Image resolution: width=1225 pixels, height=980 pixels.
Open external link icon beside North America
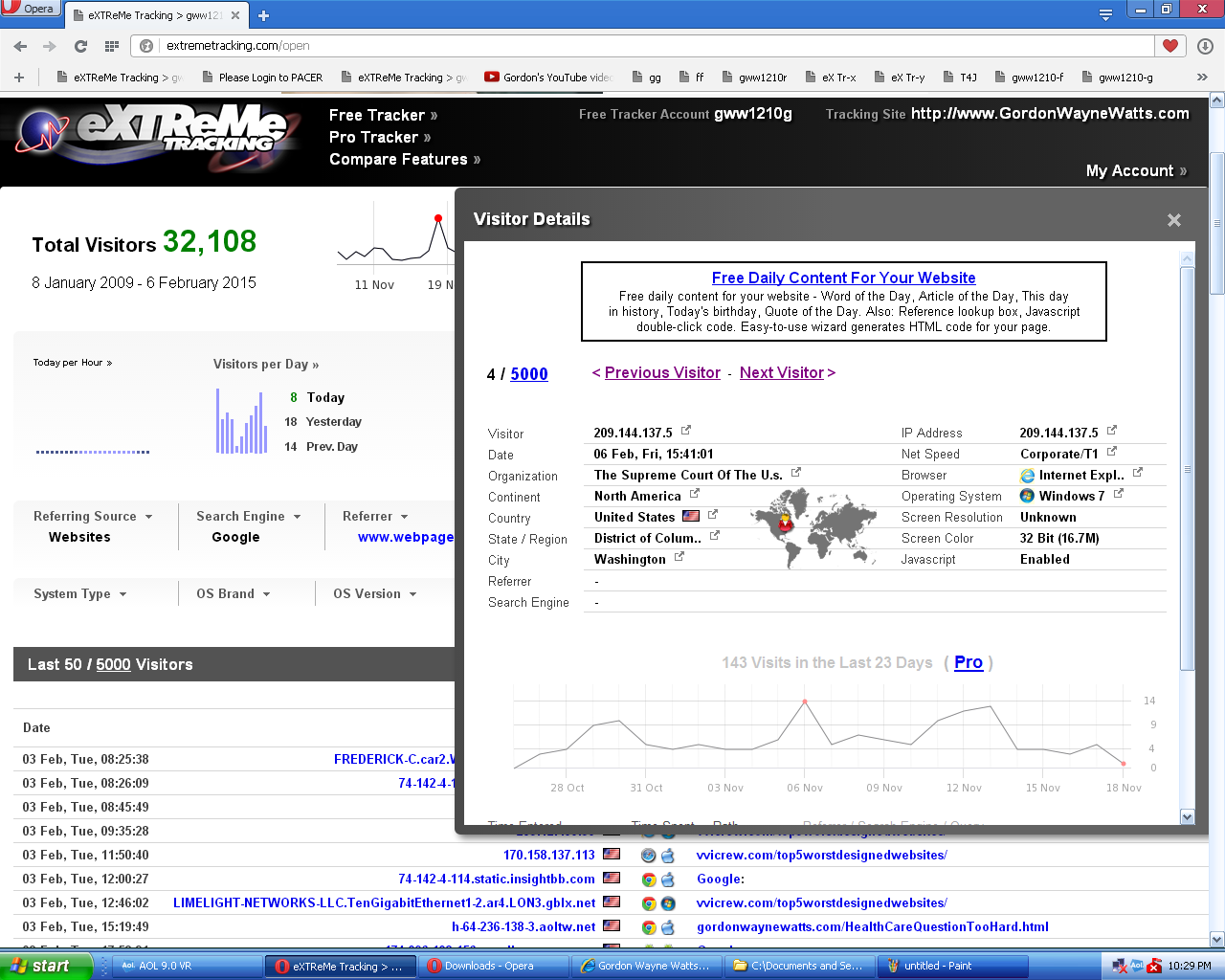click(694, 494)
